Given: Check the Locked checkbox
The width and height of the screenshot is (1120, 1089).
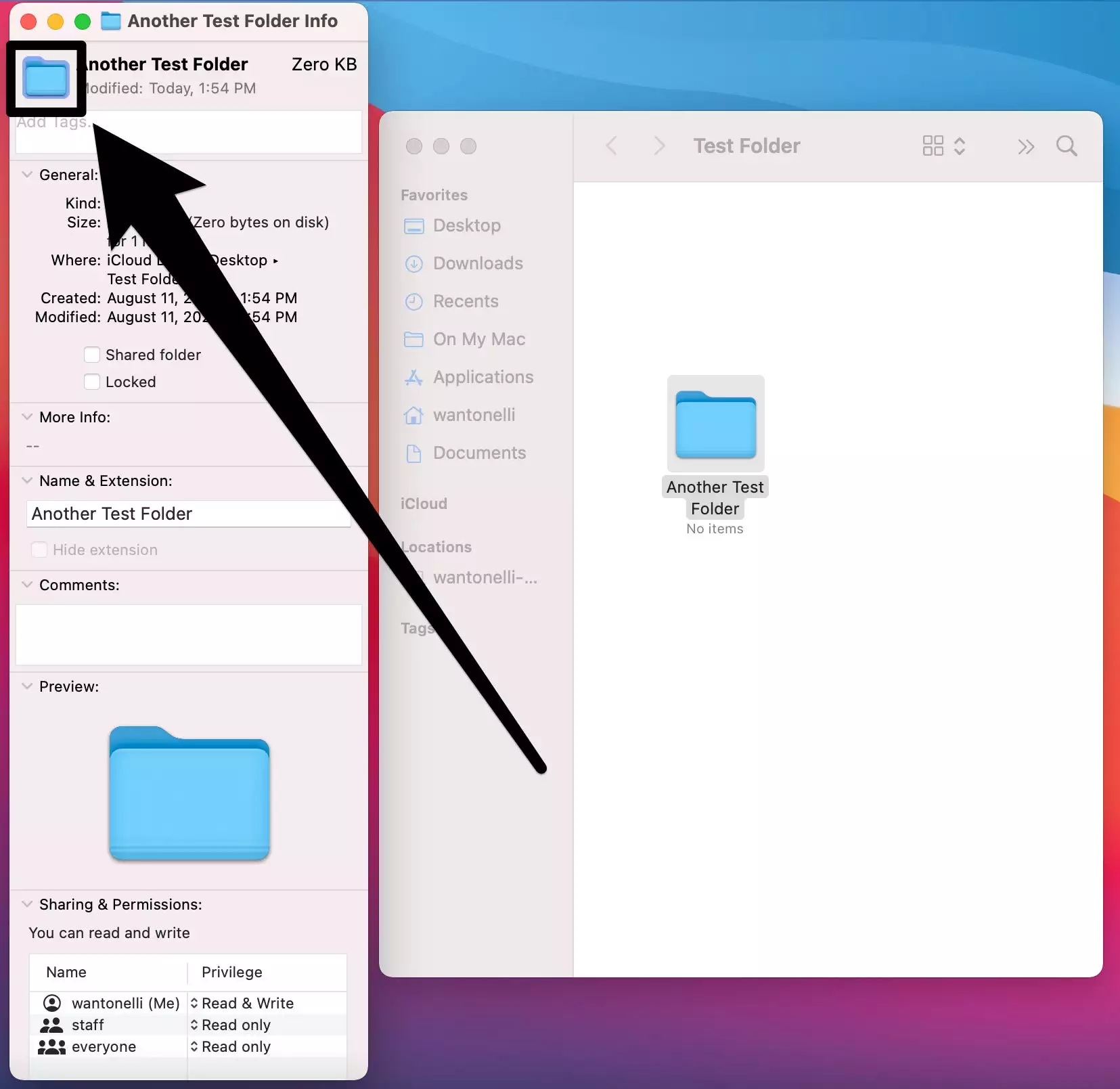Looking at the screenshot, I should 92,382.
